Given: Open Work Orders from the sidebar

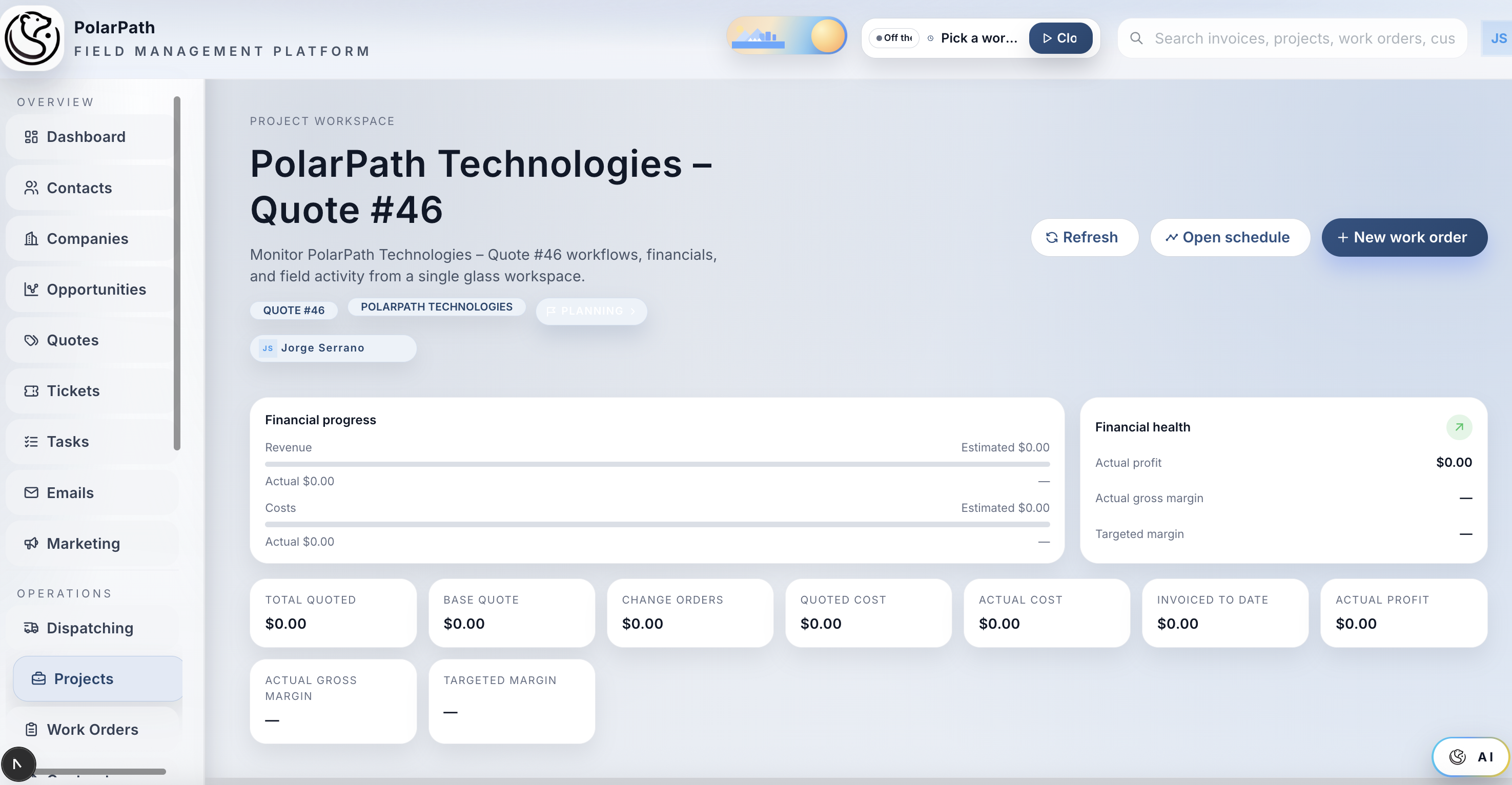Looking at the screenshot, I should tap(92, 729).
